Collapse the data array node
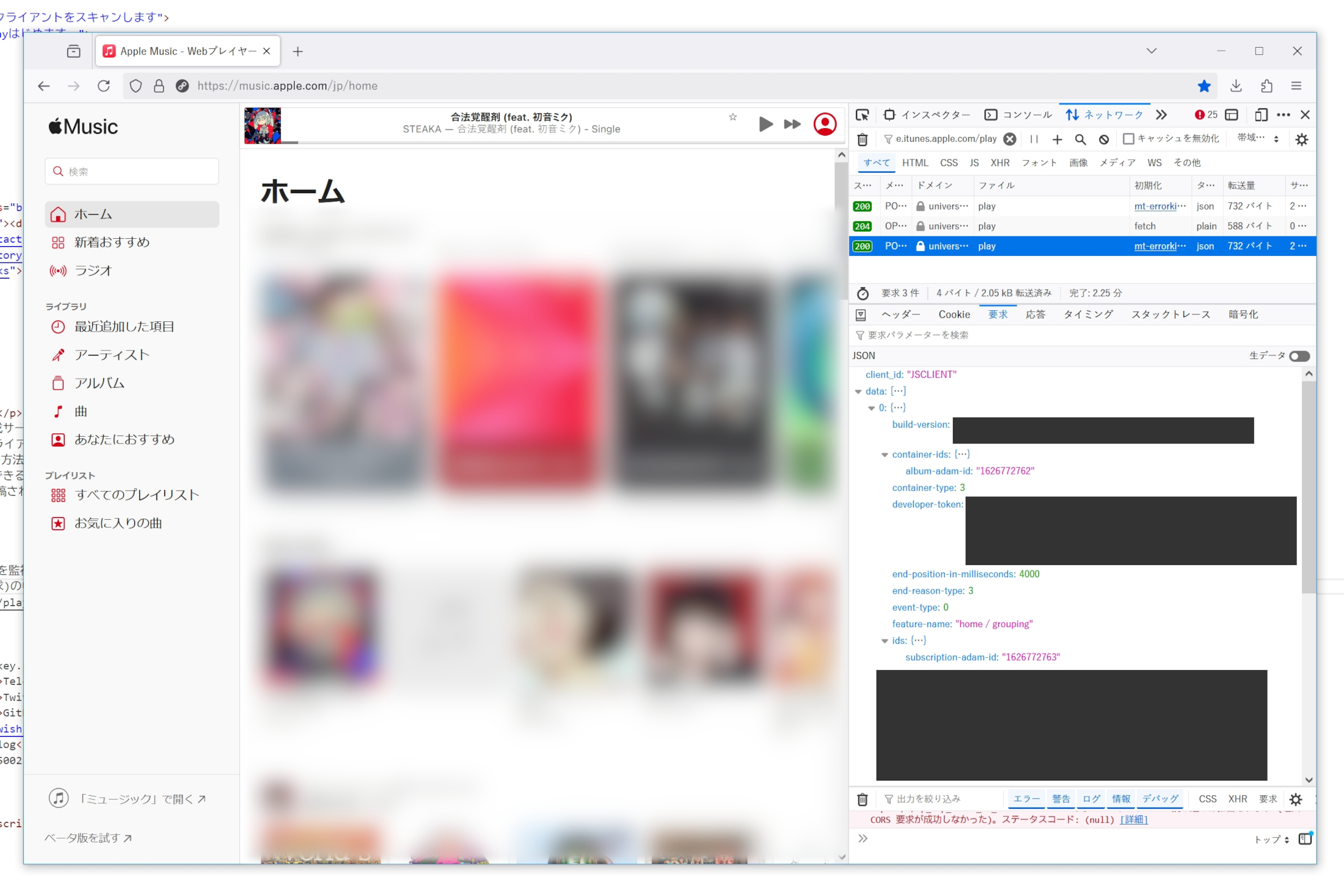1344x896 pixels. 858,392
